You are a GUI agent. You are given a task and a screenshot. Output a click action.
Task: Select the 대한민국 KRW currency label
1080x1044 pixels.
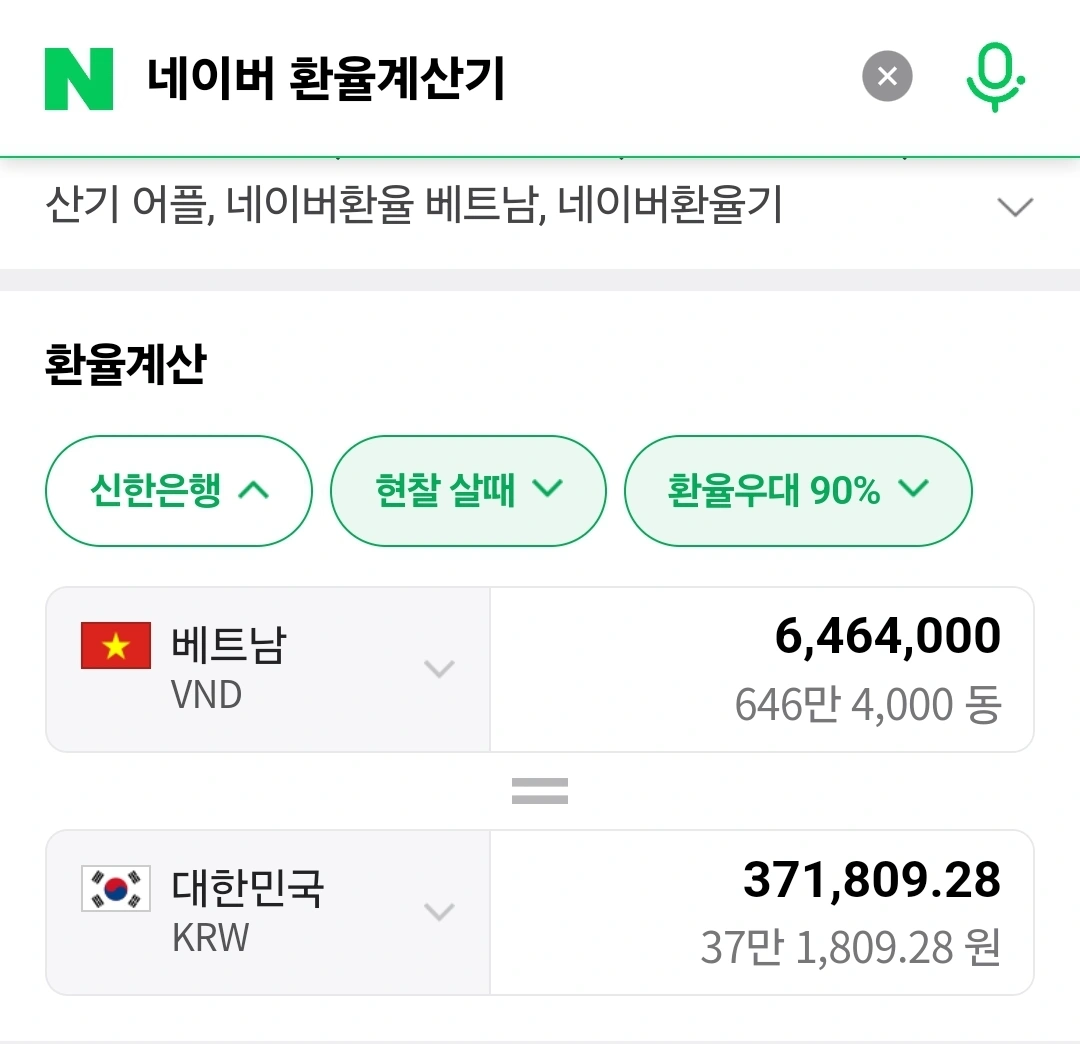(x=248, y=910)
